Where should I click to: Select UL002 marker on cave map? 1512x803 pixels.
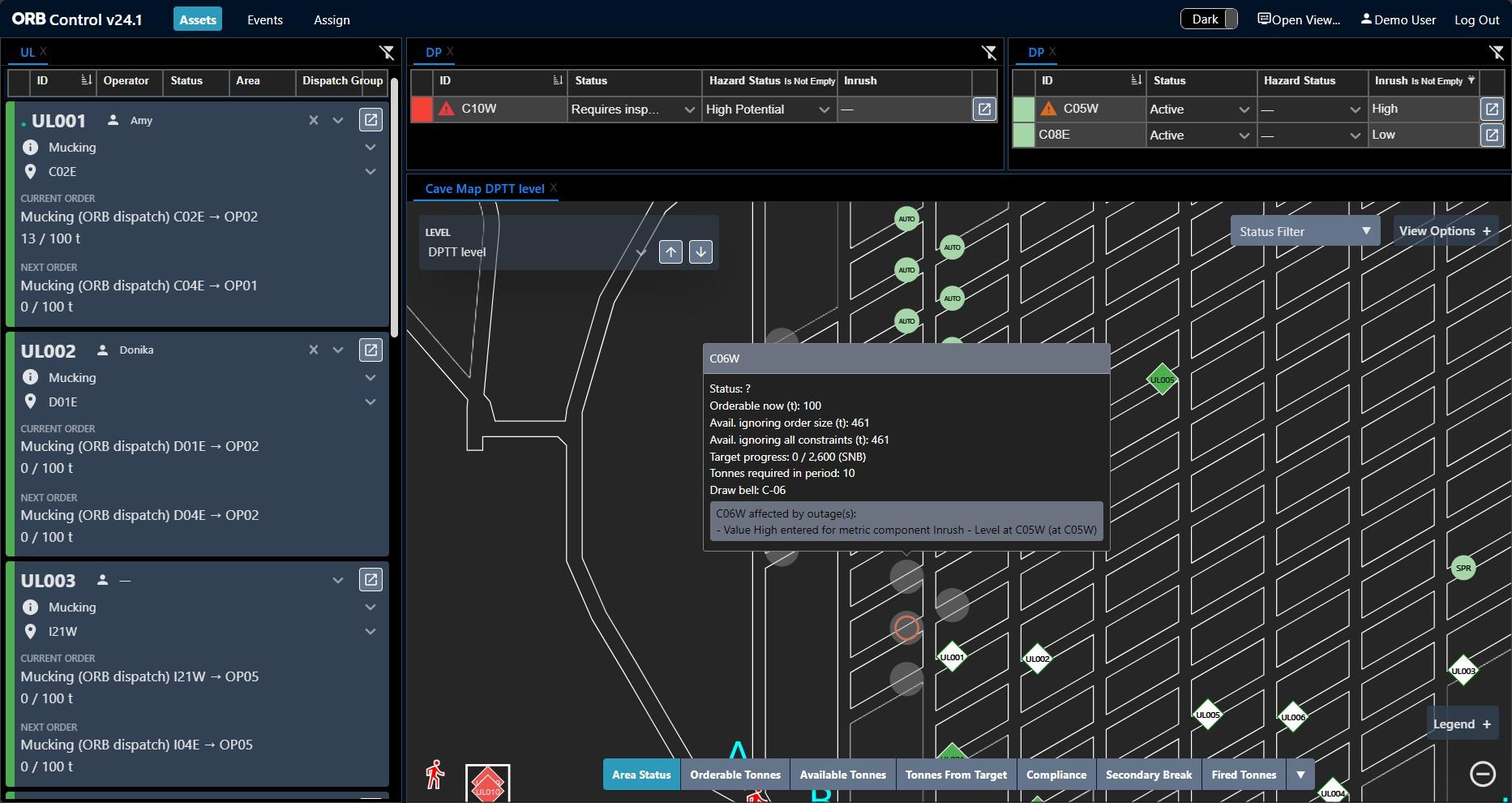[1038, 659]
